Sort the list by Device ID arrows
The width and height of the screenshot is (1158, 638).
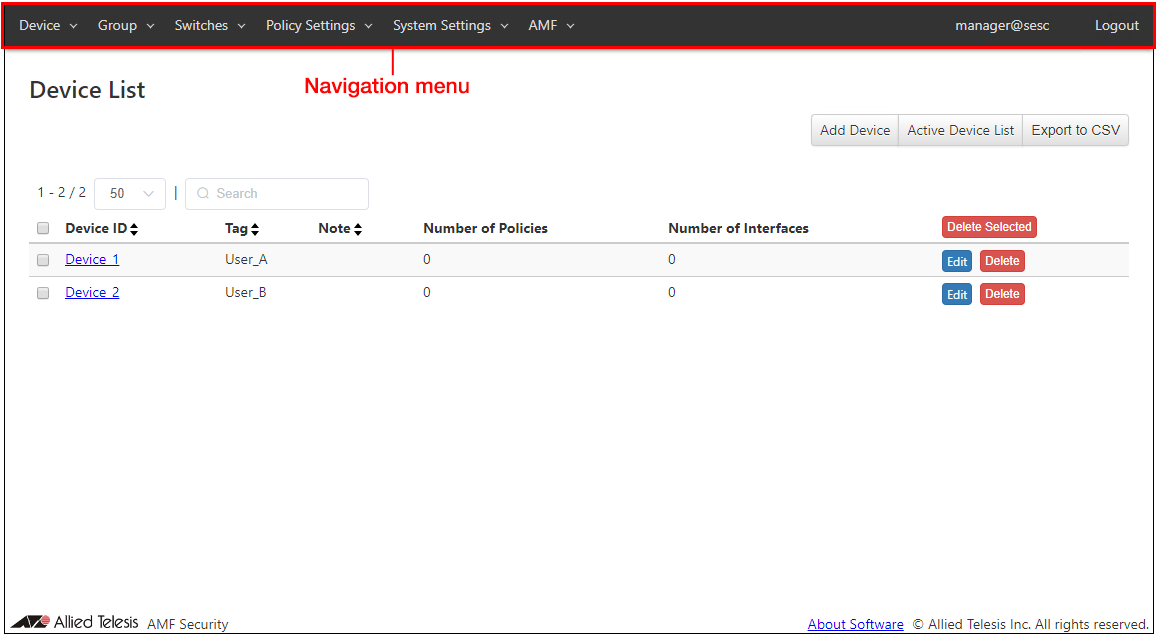134,229
